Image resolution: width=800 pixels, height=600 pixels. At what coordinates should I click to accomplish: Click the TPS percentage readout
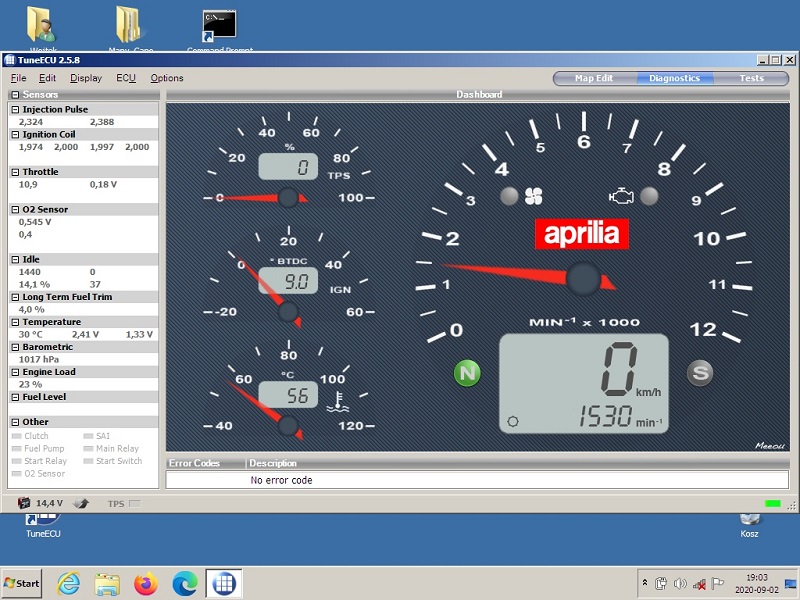tap(288, 166)
